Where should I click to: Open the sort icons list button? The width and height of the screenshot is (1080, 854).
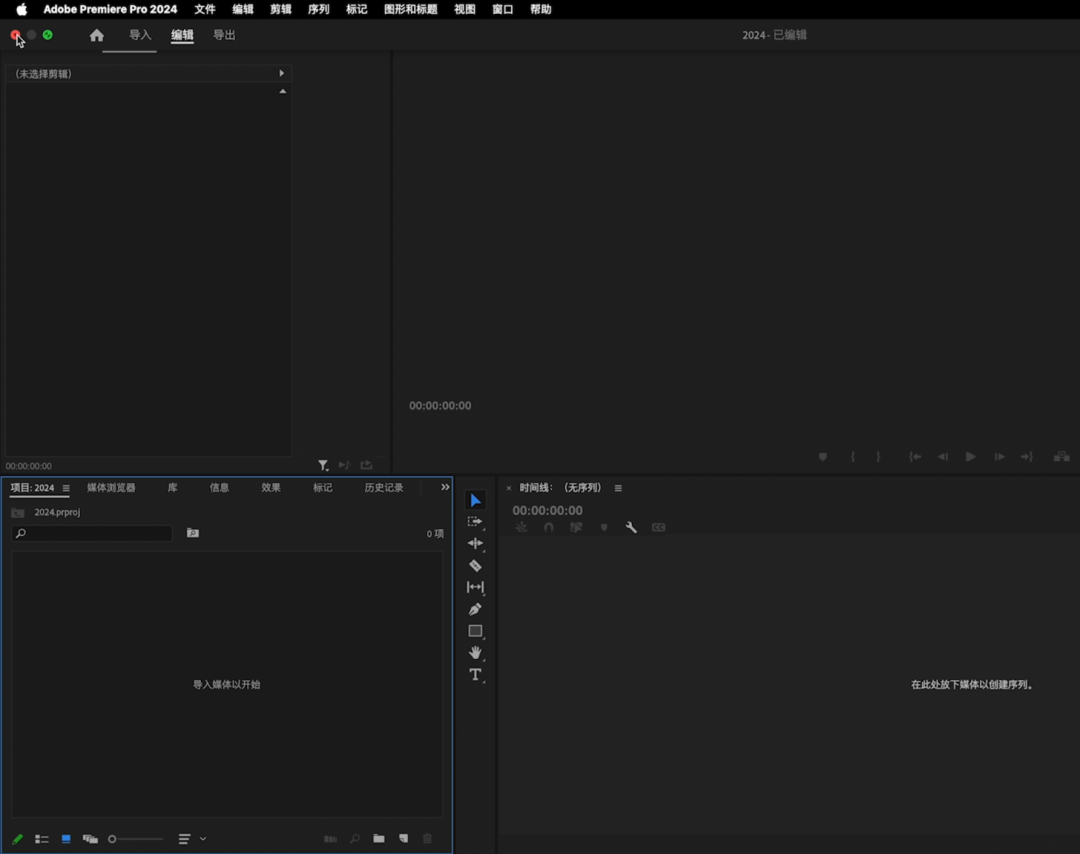[185, 839]
